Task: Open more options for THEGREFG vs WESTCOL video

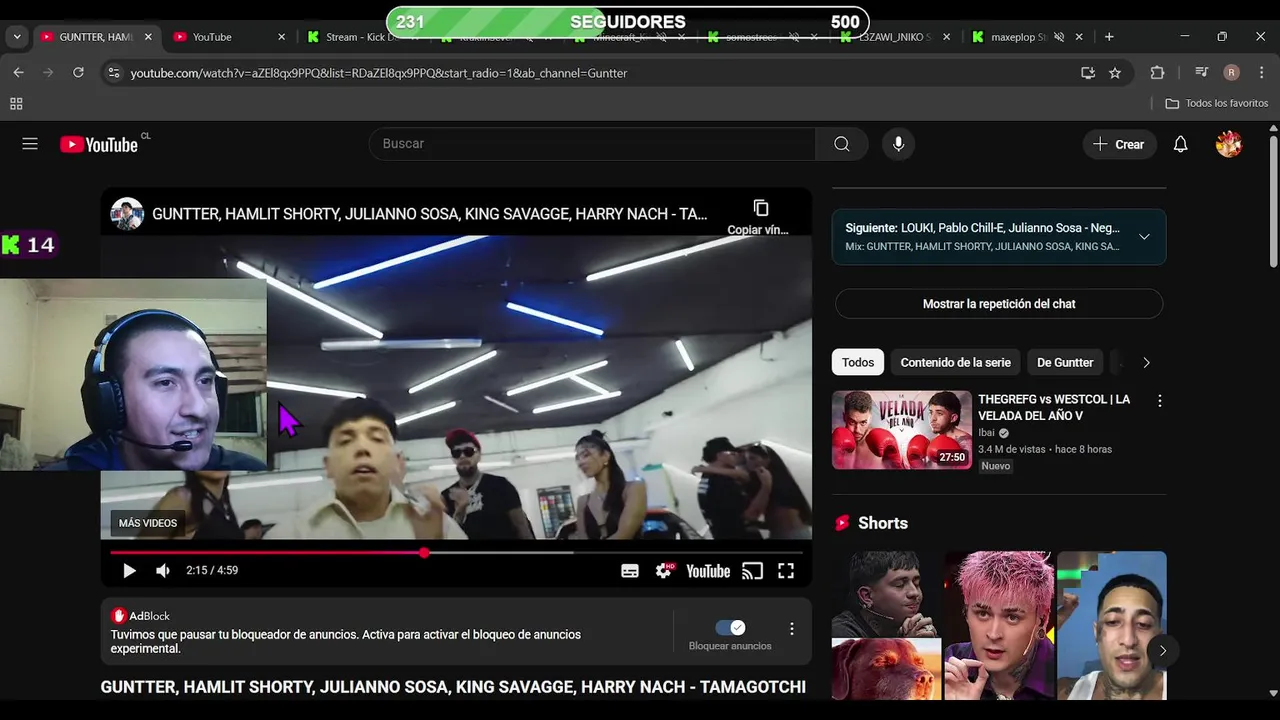Action: (x=1160, y=401)
